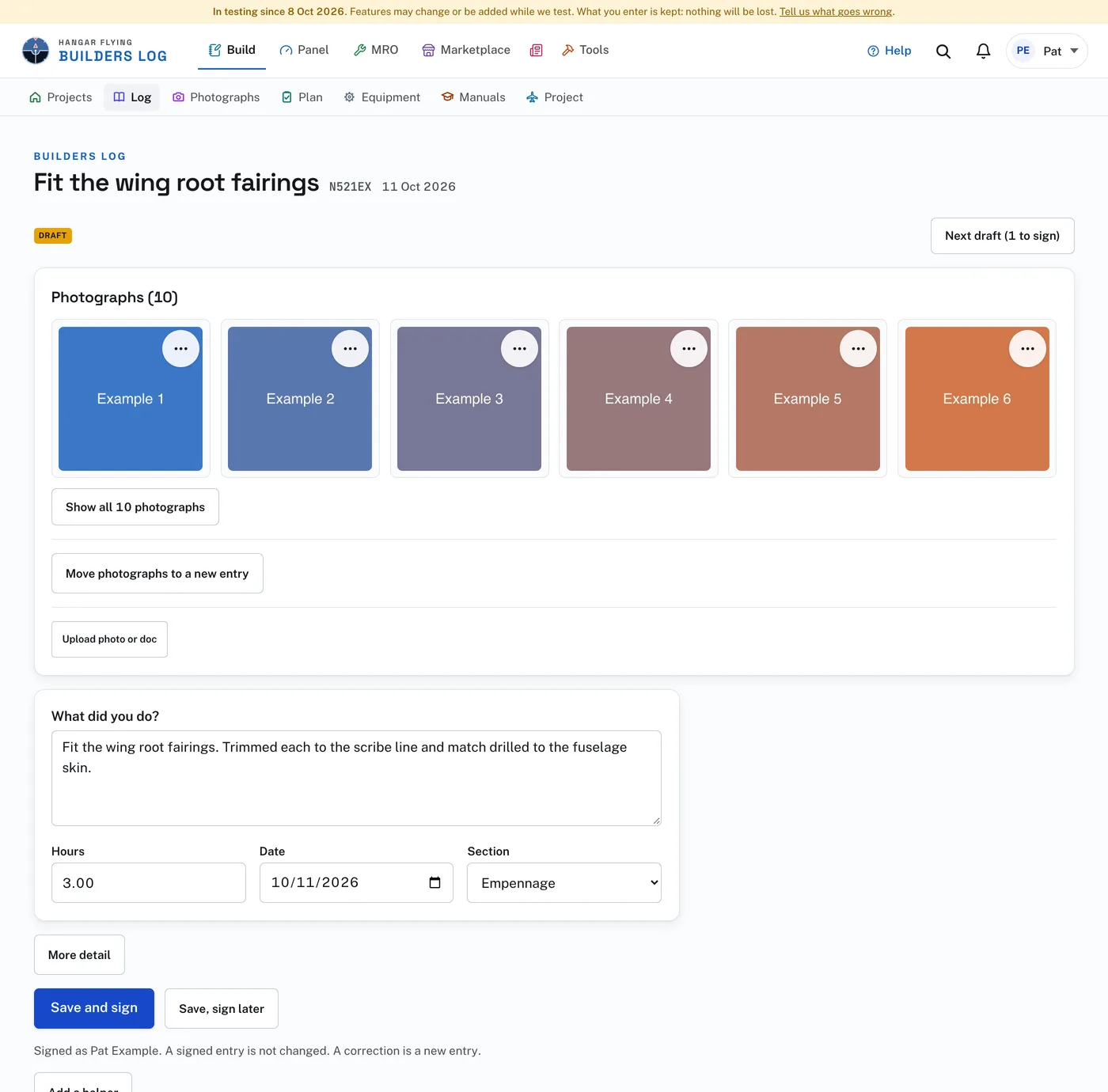The height and width of the screenshot is (1092, 1108).
Task: Click Save and sign button
Action: [94, 1008]
